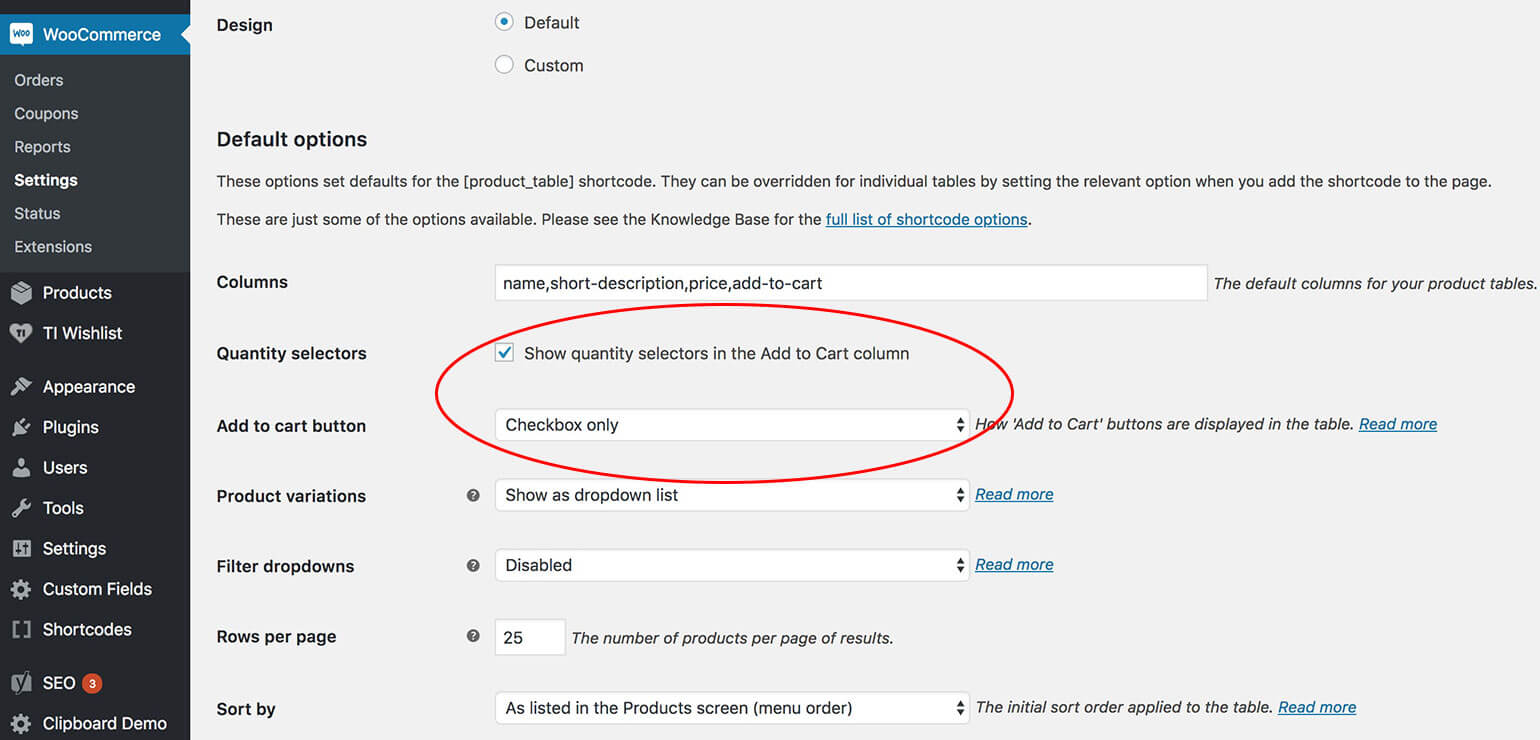
Task: Click the TI Wishlist heart icon
Action: pos(22,333)
